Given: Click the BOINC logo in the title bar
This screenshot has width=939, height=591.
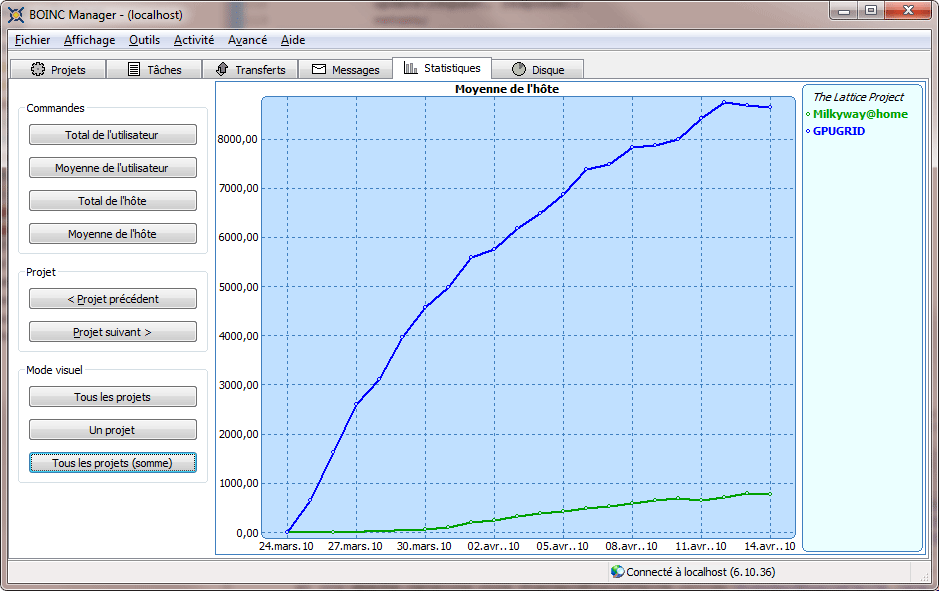Looking at the screenshot, I should coord(15,14).
